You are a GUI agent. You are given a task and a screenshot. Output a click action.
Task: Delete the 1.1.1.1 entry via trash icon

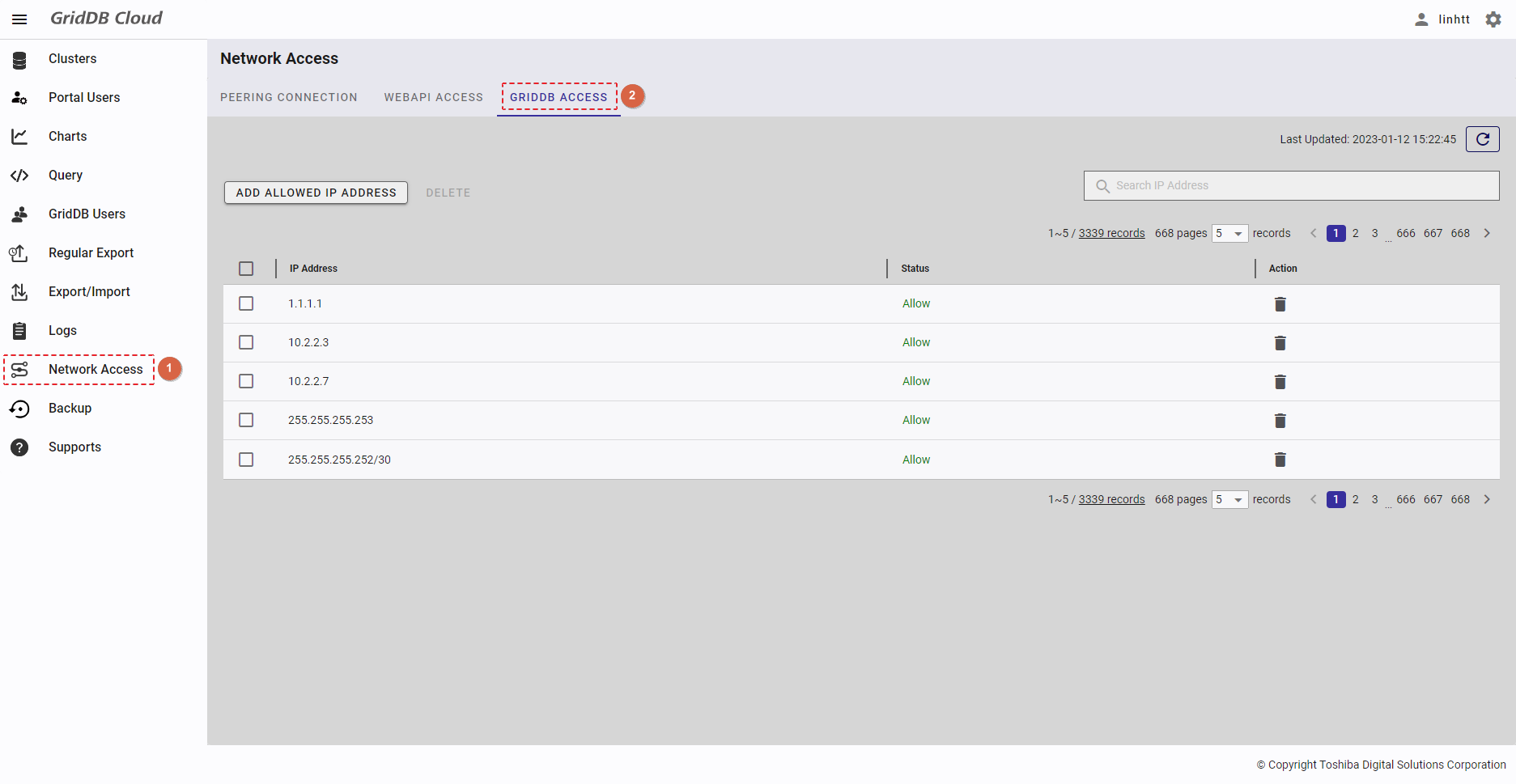[1280, 304]
